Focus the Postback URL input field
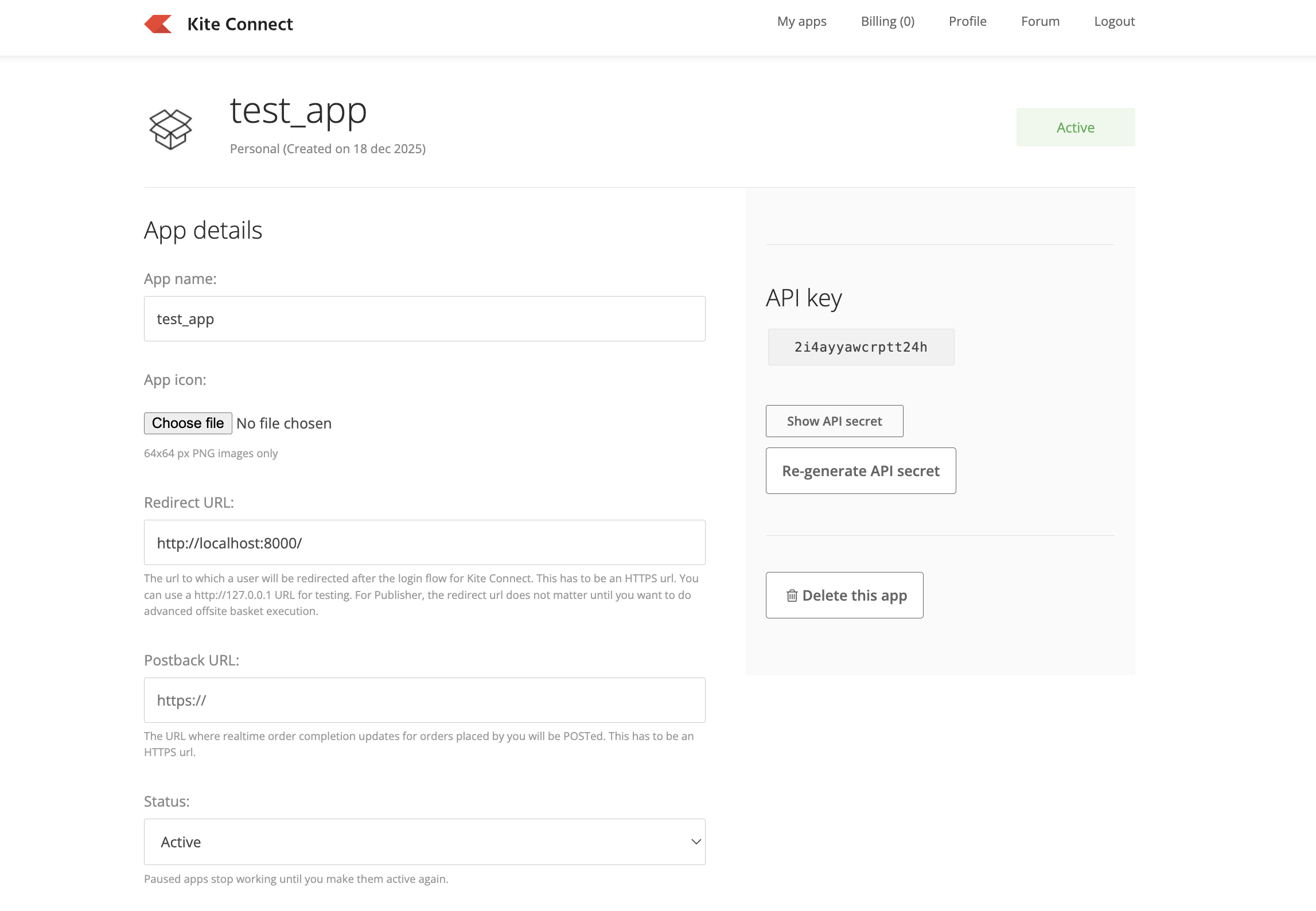Screen dimensions: 1316x911 click(425, 700)
